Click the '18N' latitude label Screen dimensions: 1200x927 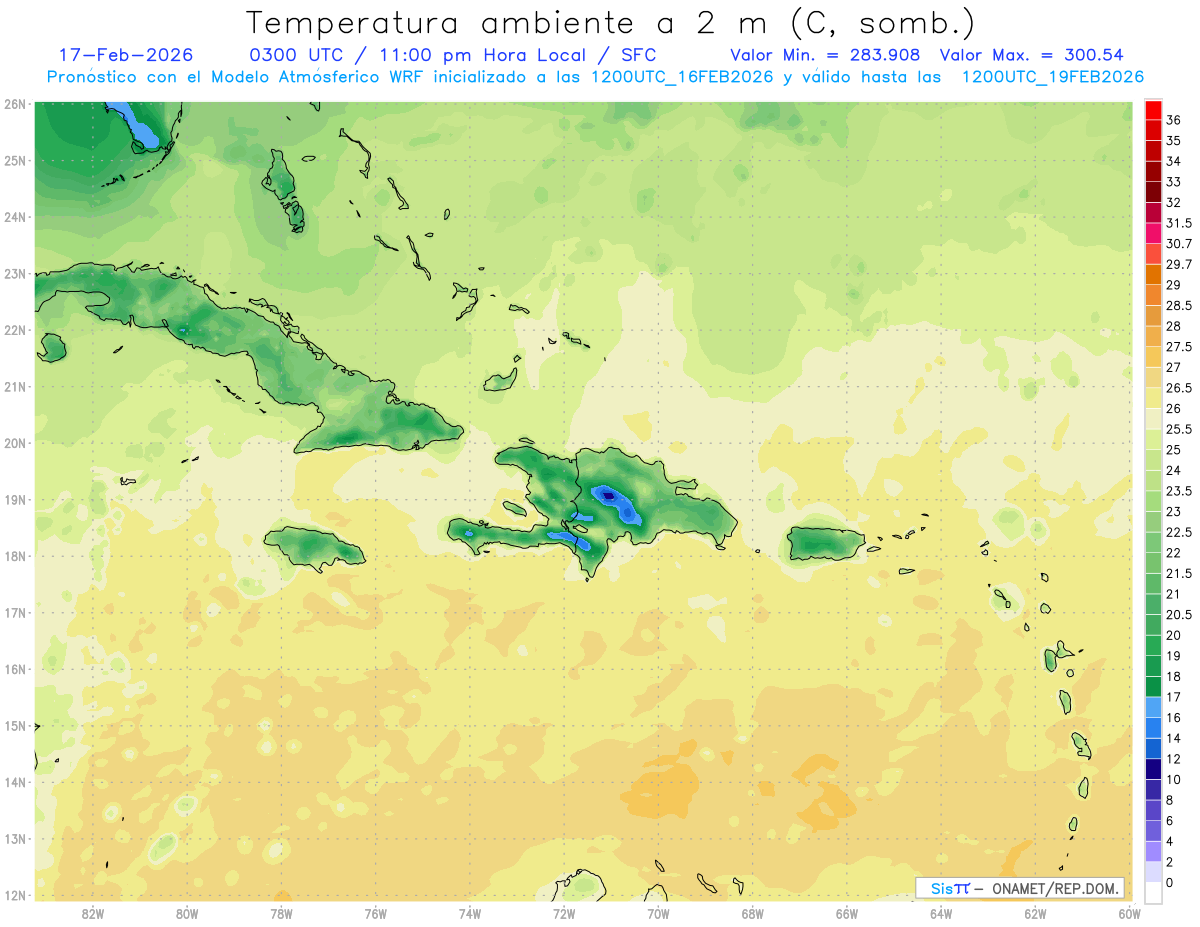14,556
